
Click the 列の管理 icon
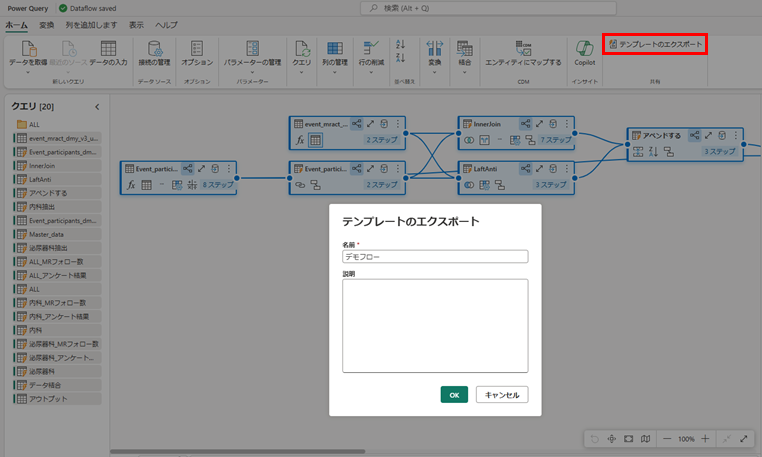click(335, 49)
